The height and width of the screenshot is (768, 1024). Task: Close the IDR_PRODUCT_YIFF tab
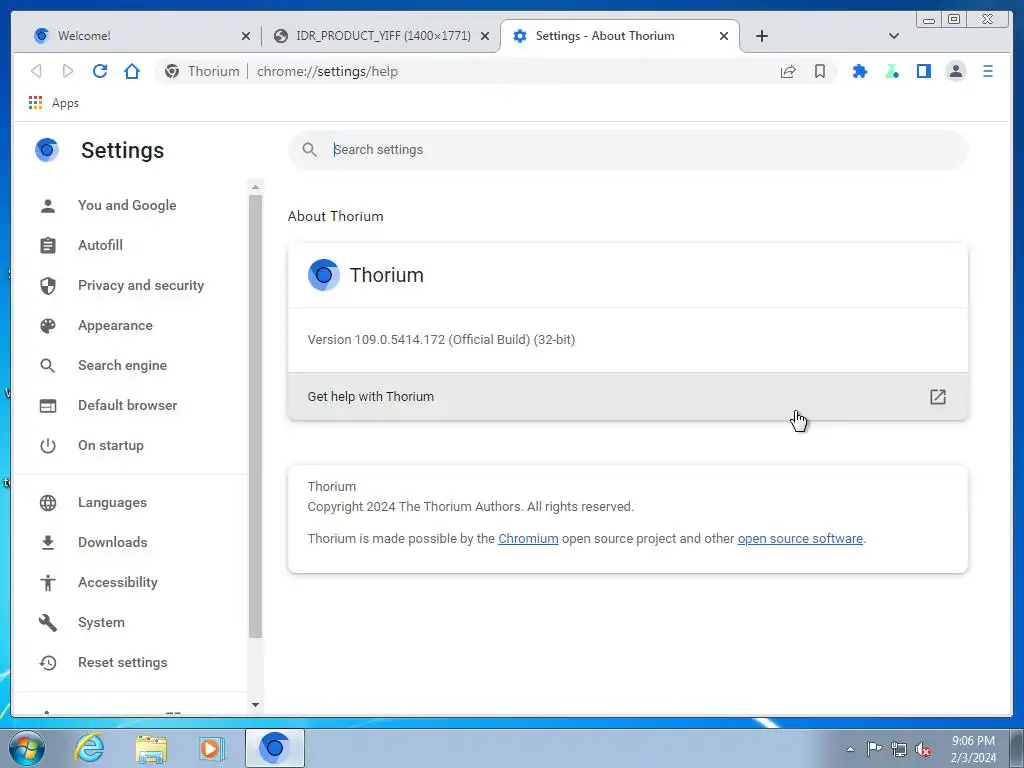pos(485,36)
